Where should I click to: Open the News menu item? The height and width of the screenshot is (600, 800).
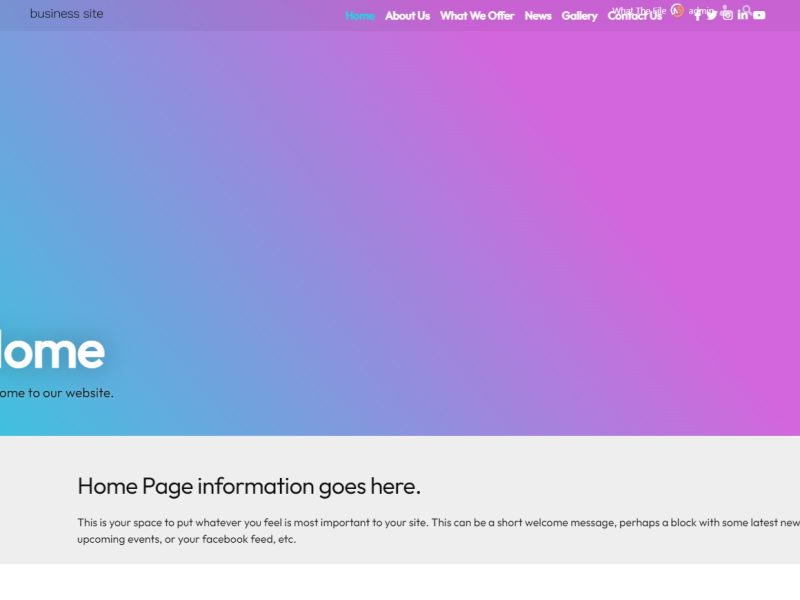click(537, 16)
